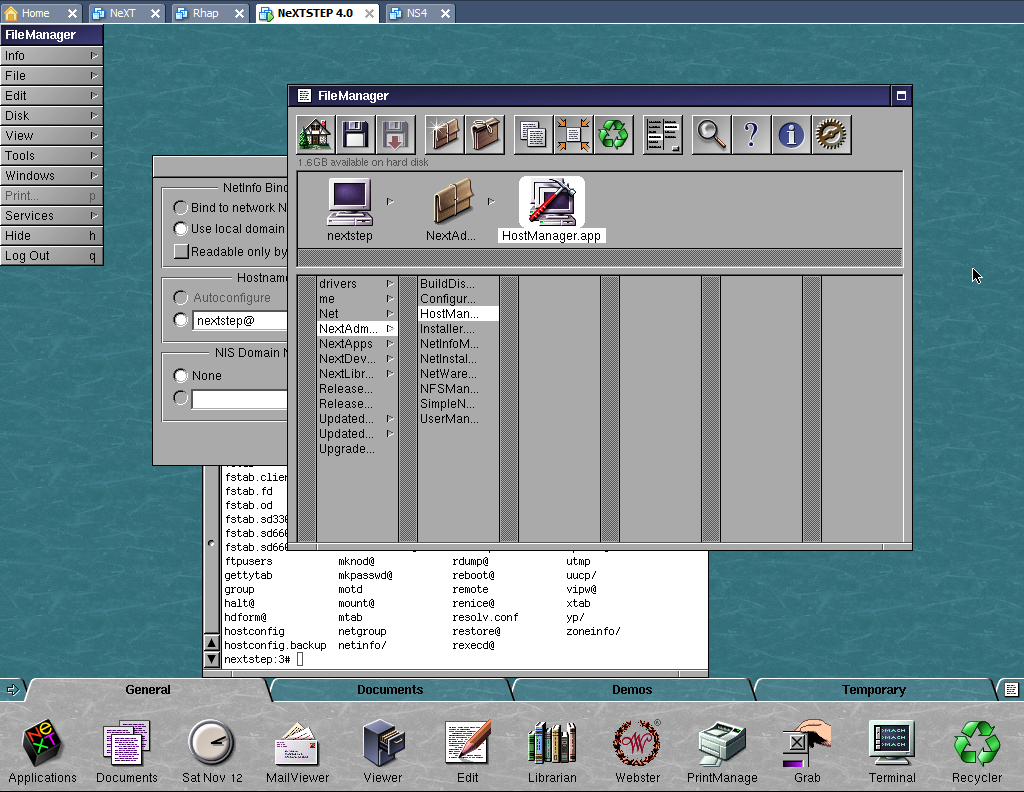This screenshot has height=792, width=1024.
Task: Toggle the 'Readable only by' checkbox
Action: [x=181, y=252]
